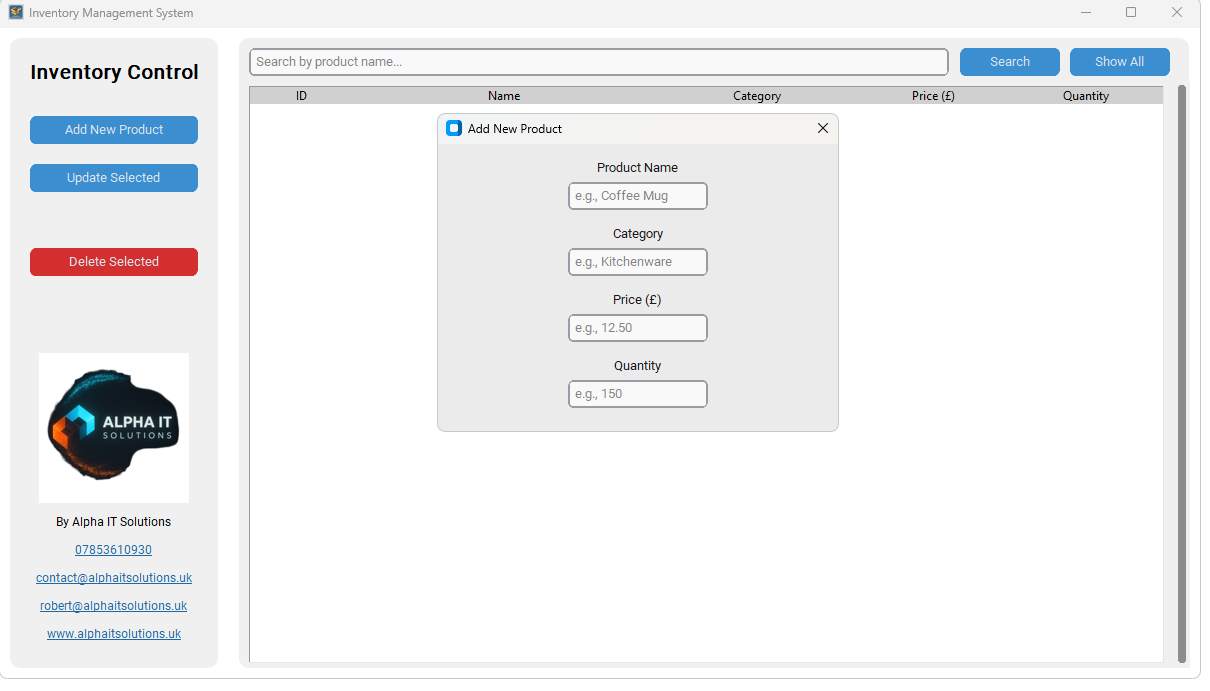Click the Name column header
1210x691 pixels.
point(504,95)
